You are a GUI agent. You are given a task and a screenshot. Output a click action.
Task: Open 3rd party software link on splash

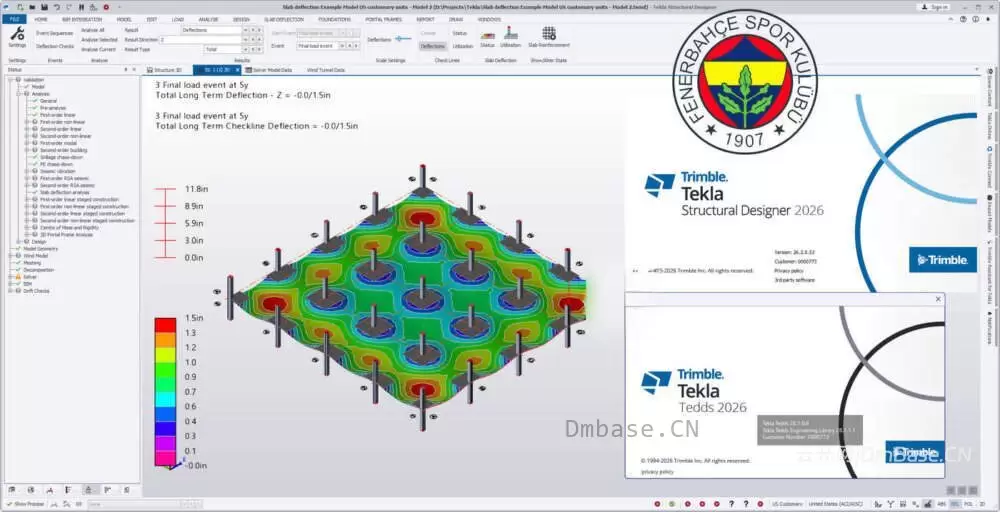(x=794, y=280)
